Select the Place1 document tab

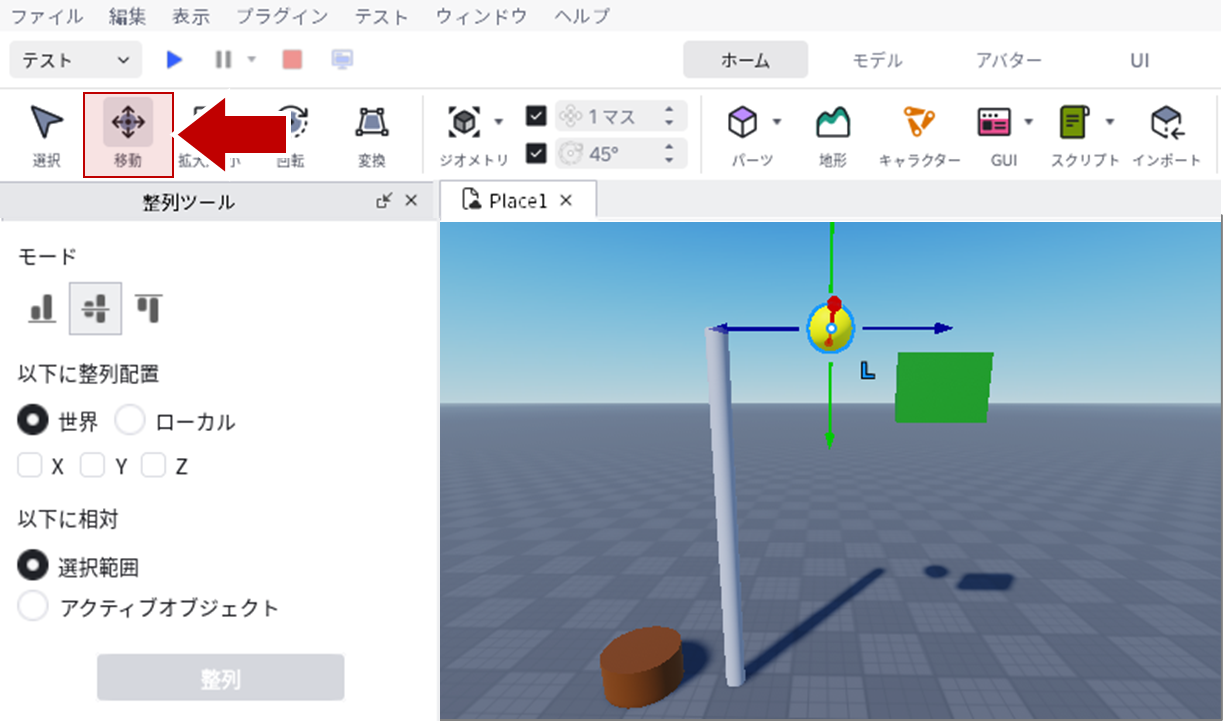(x=518, y=200)
